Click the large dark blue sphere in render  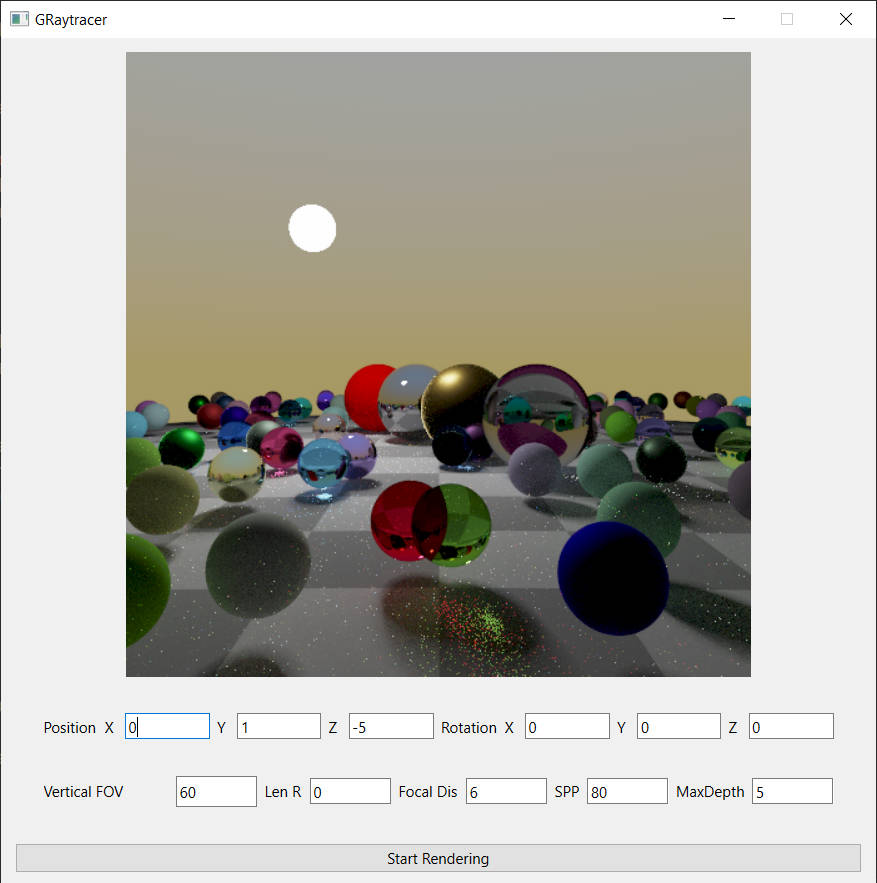coord(612,577)
